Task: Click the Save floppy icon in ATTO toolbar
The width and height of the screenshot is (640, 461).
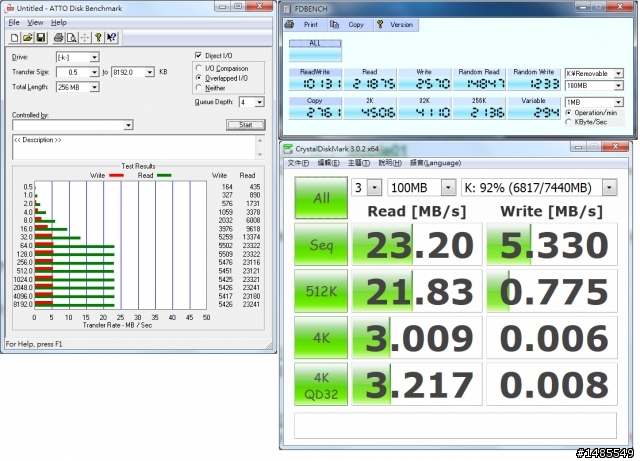Action: 41,38
